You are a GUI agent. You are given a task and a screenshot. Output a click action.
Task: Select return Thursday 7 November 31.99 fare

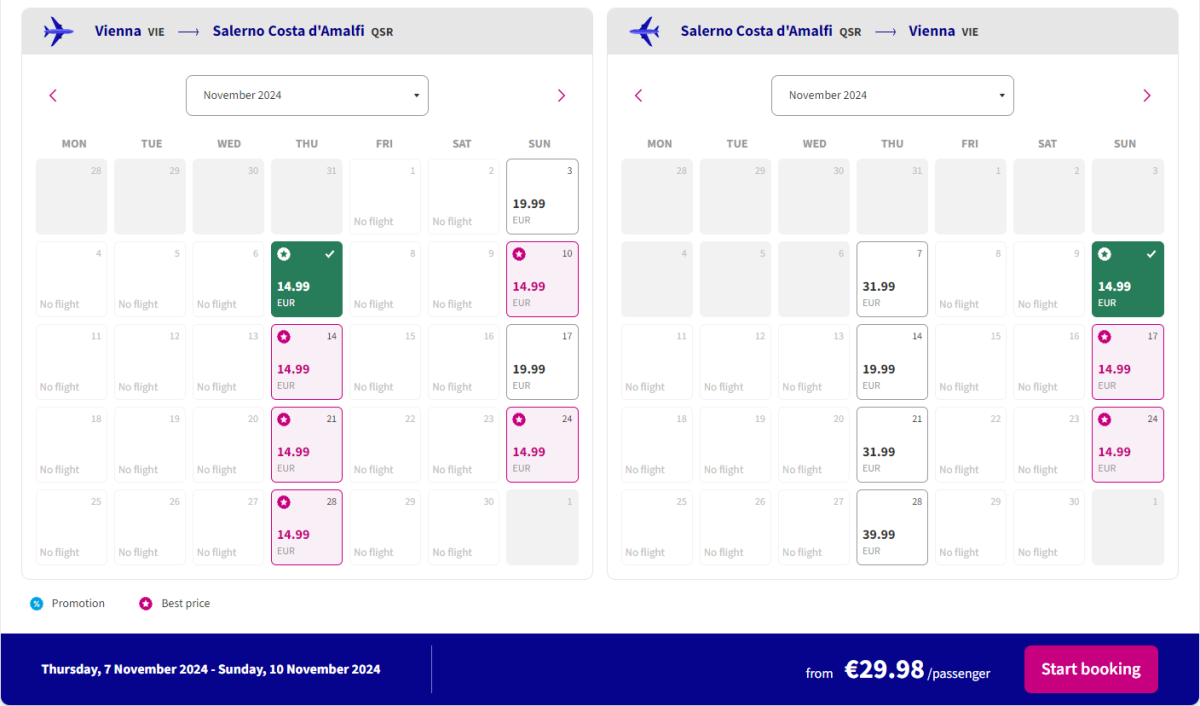[x=892, y=279]
